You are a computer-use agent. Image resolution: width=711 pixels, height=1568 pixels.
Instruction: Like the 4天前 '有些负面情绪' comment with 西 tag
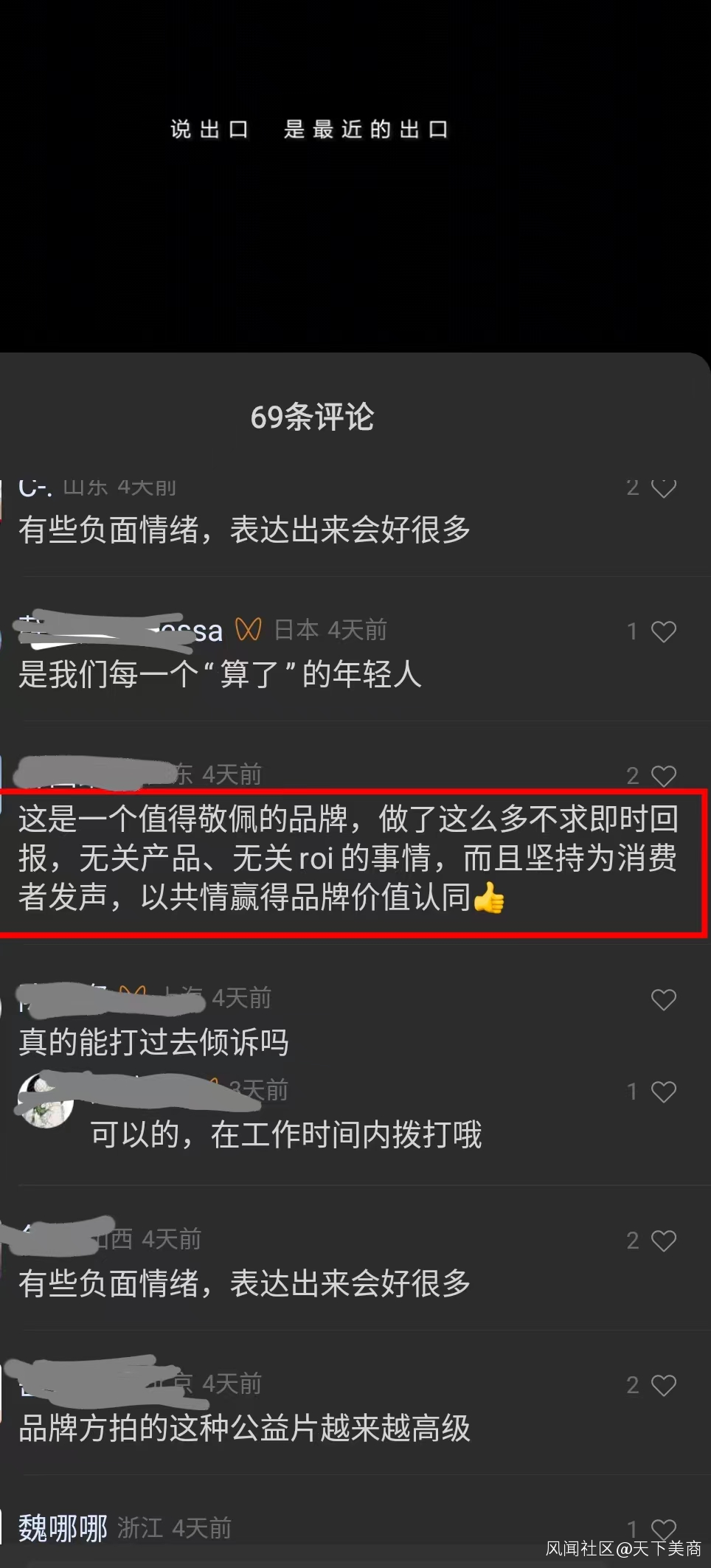coord(663,1241)
